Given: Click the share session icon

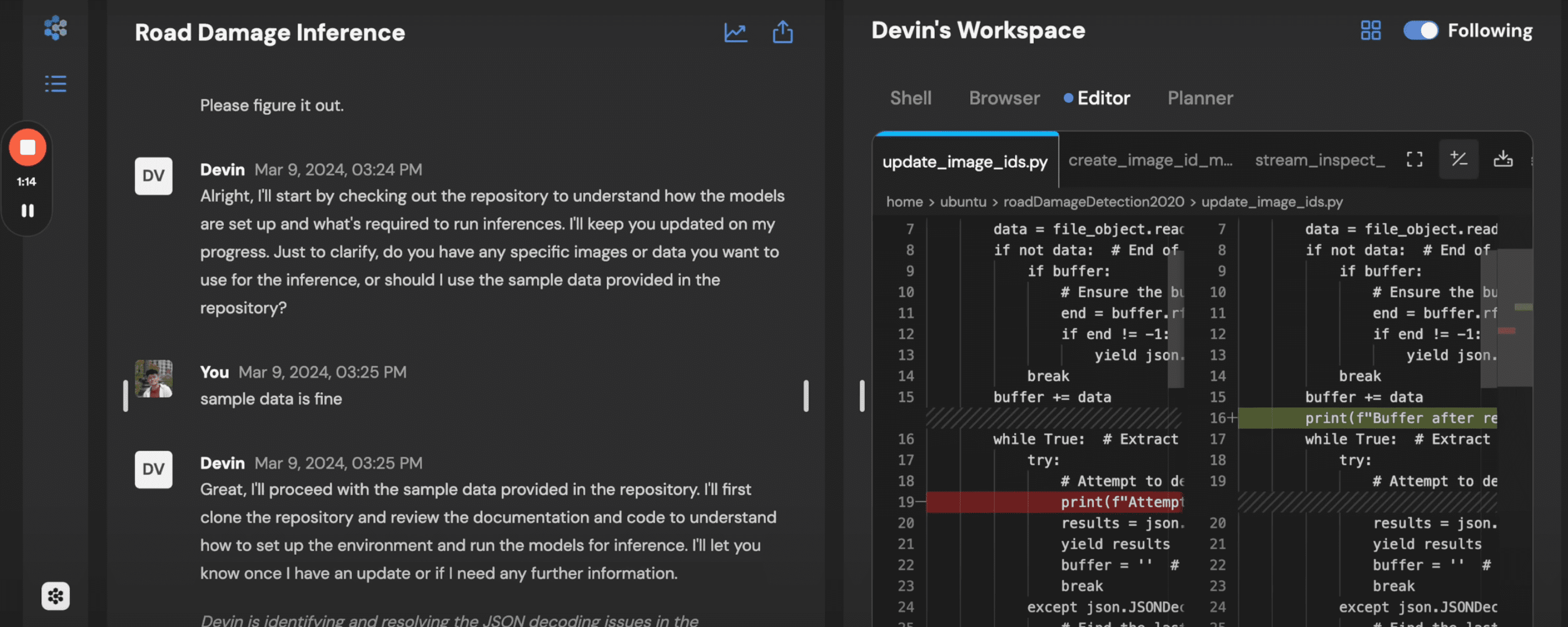Looking at the screenshot, I should [782, 32].
